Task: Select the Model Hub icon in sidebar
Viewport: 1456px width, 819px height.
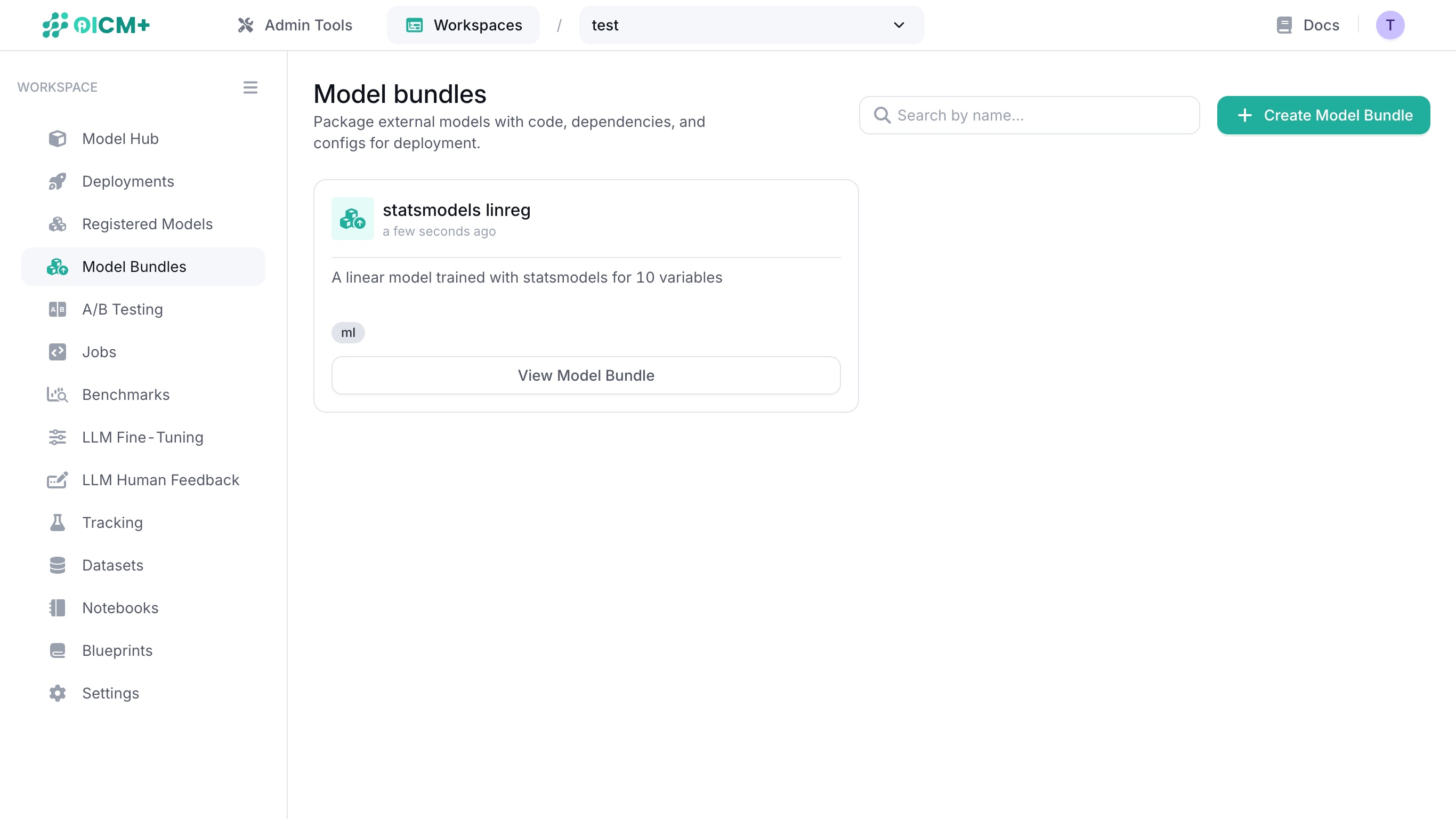Action: point(57,139)
